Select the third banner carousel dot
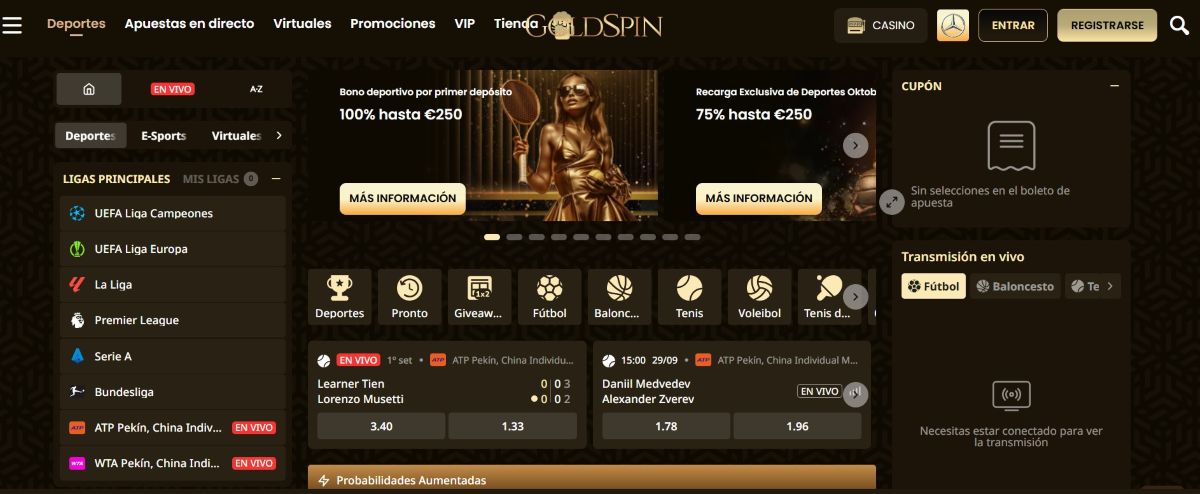This screenshot has width=1200, height=494. click(536, 237)
